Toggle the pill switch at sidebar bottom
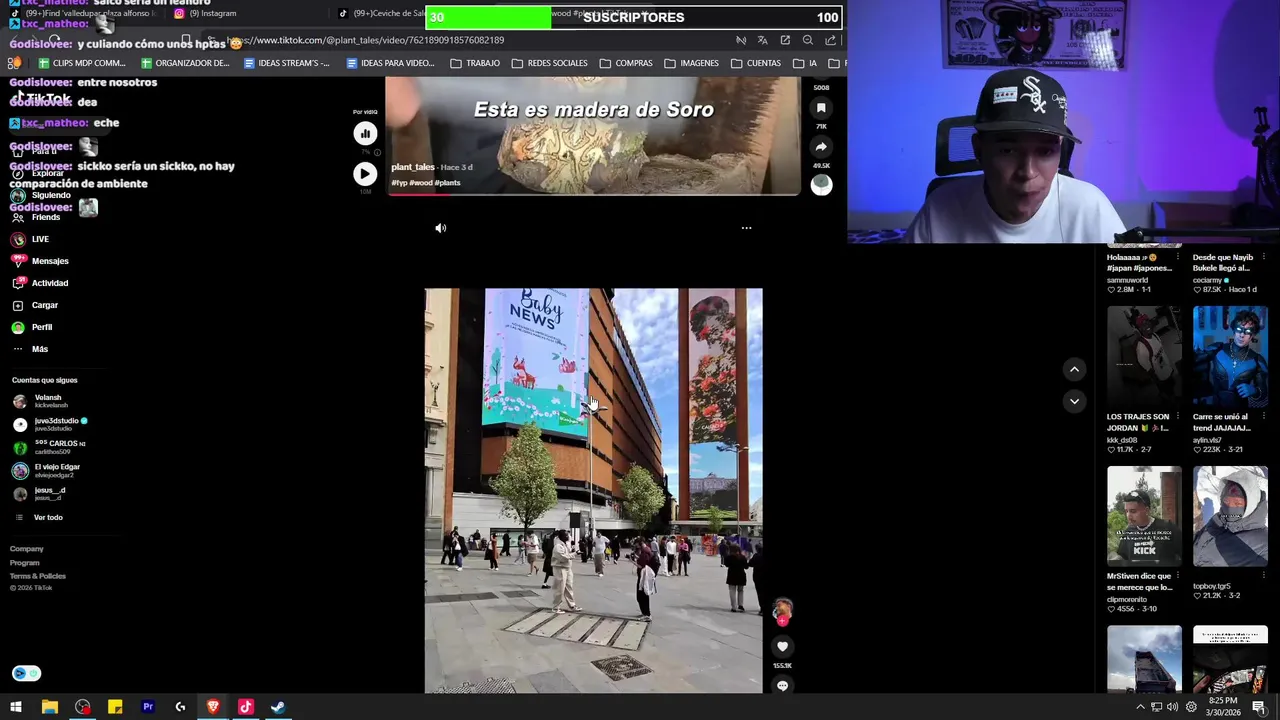Image resolution: width=1280 pixels, height=720 pixels. 26,673
